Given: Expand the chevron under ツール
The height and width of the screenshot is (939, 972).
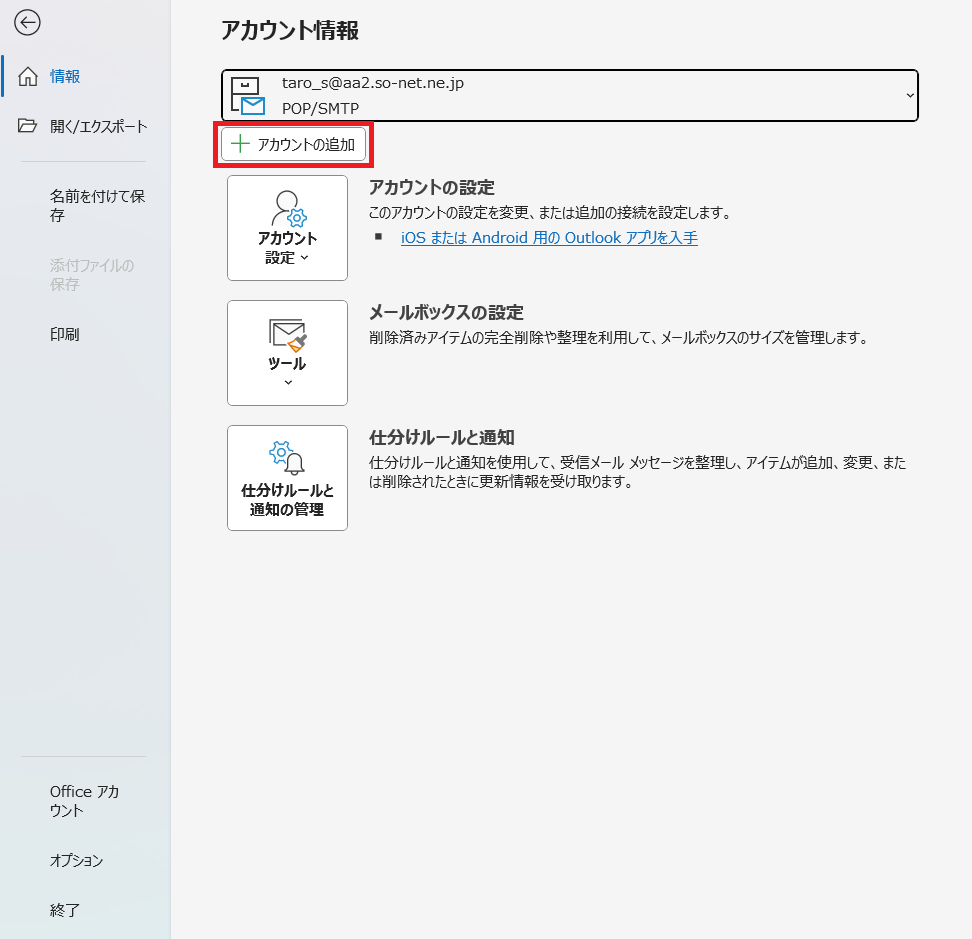Looking at the screenshot, I should tap(288, 383).
